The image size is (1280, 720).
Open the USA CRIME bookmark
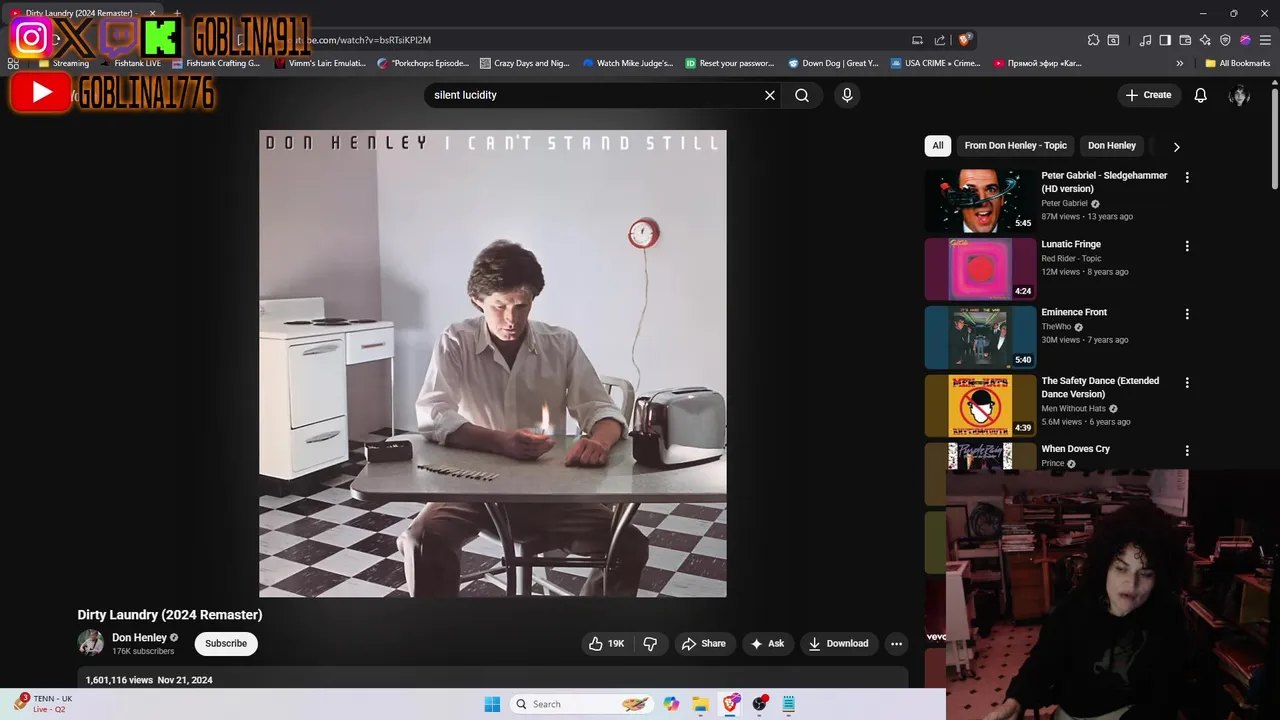[935, 63]
